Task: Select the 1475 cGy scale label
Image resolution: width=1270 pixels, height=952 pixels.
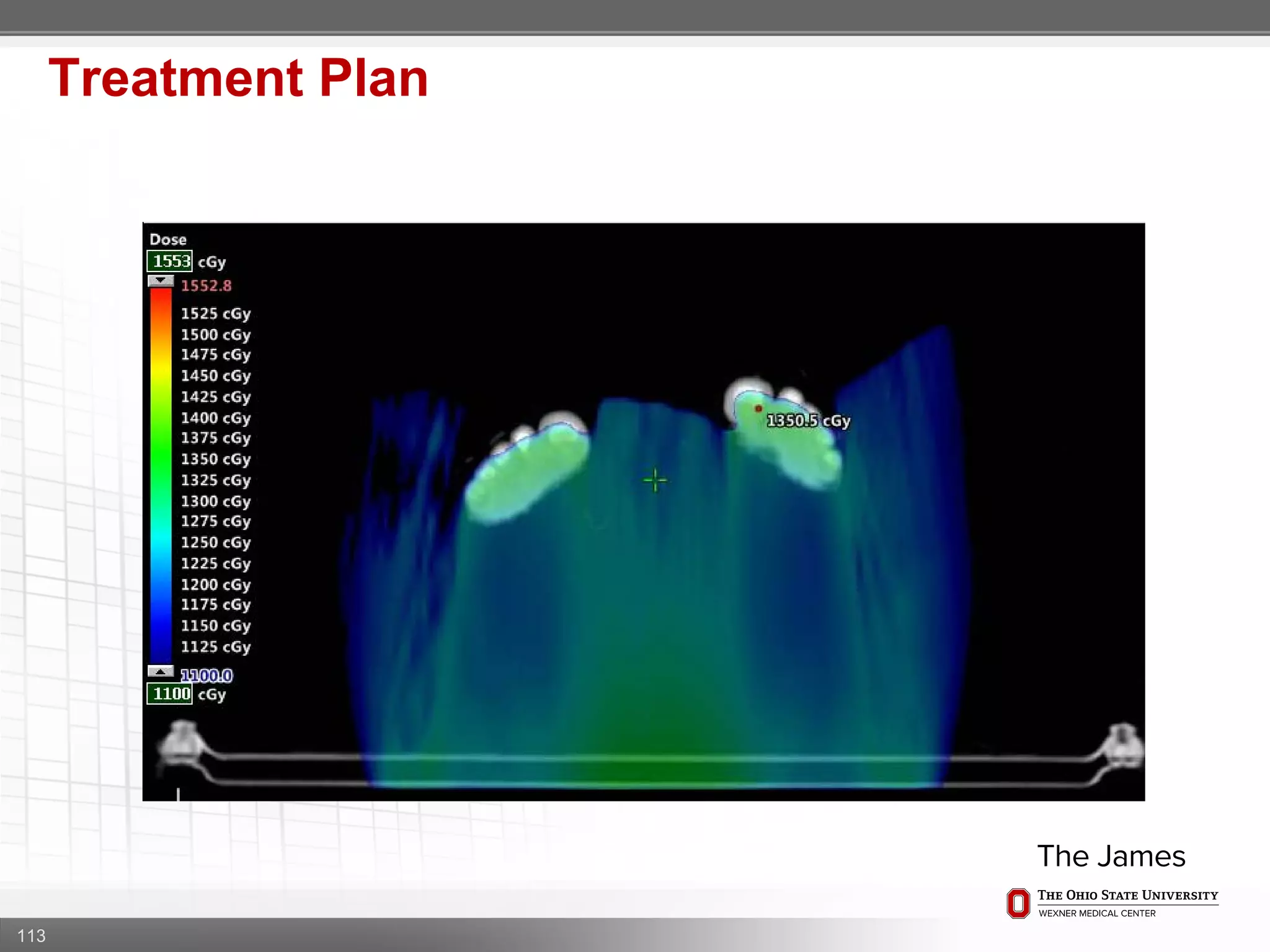Action: pyautogui.click(x=216, y=355)
